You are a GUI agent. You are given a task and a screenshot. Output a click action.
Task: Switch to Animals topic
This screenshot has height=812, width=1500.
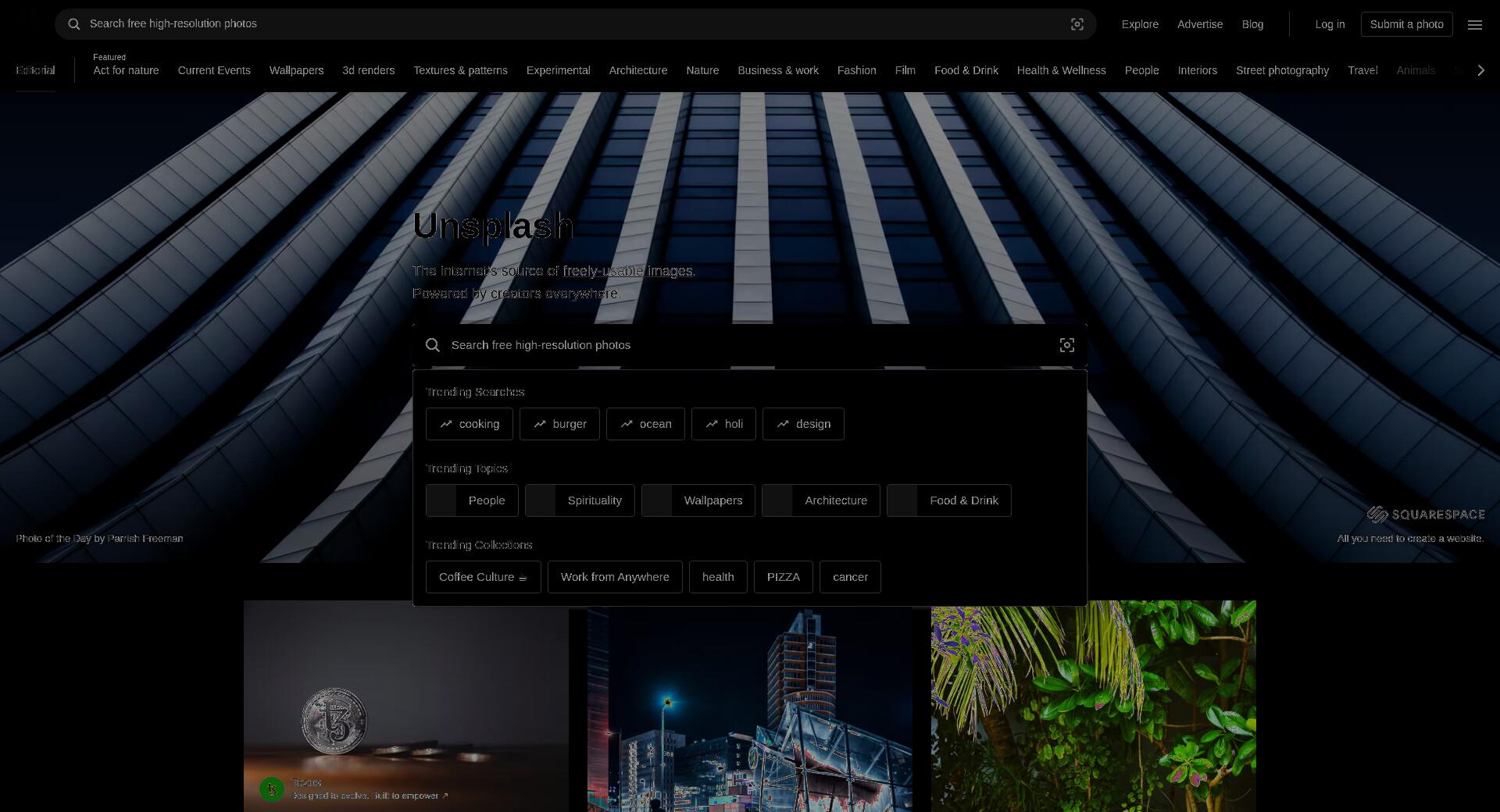[x=1416, y=70]
